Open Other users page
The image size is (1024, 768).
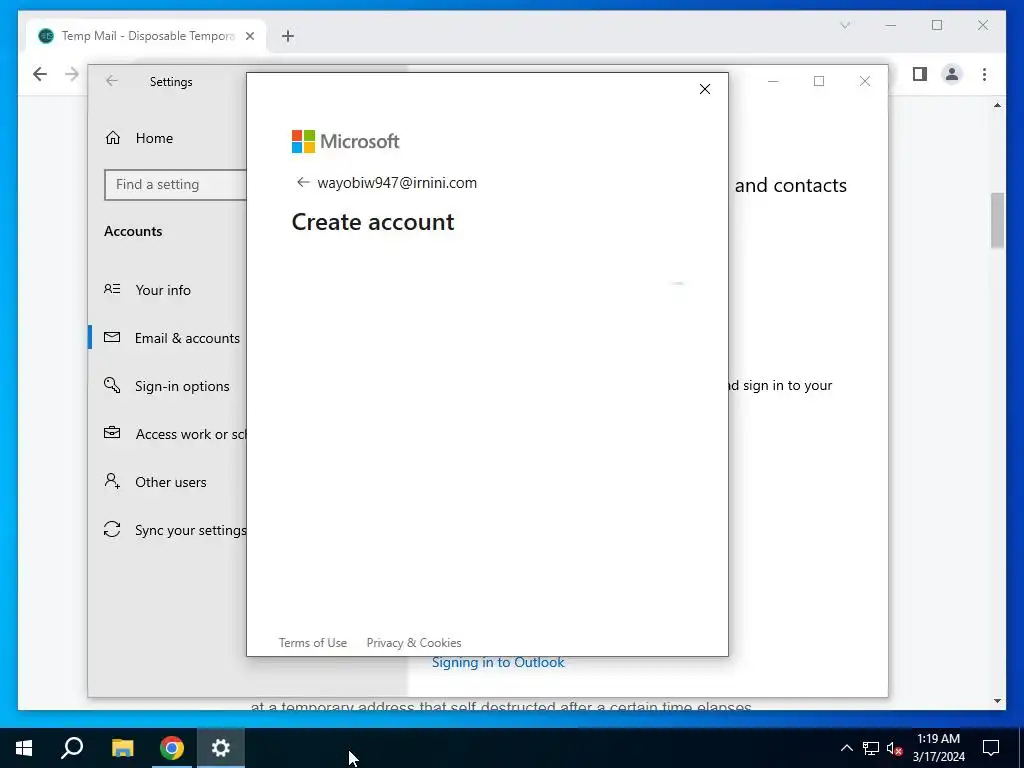(x=167, y=482)
